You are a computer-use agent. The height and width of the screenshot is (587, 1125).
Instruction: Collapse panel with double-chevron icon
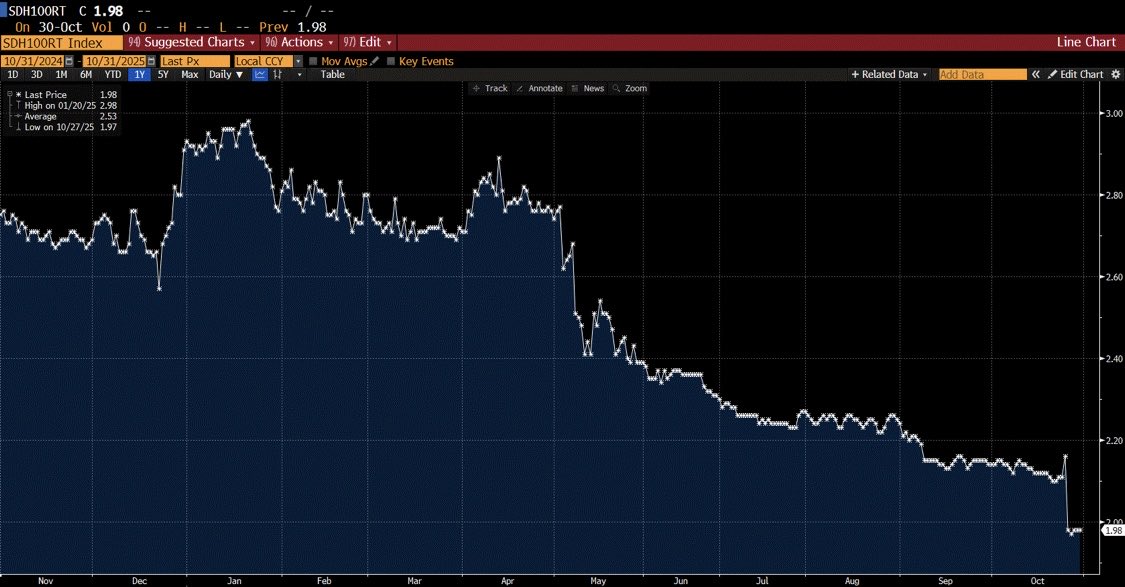[x=1035, y=75]
